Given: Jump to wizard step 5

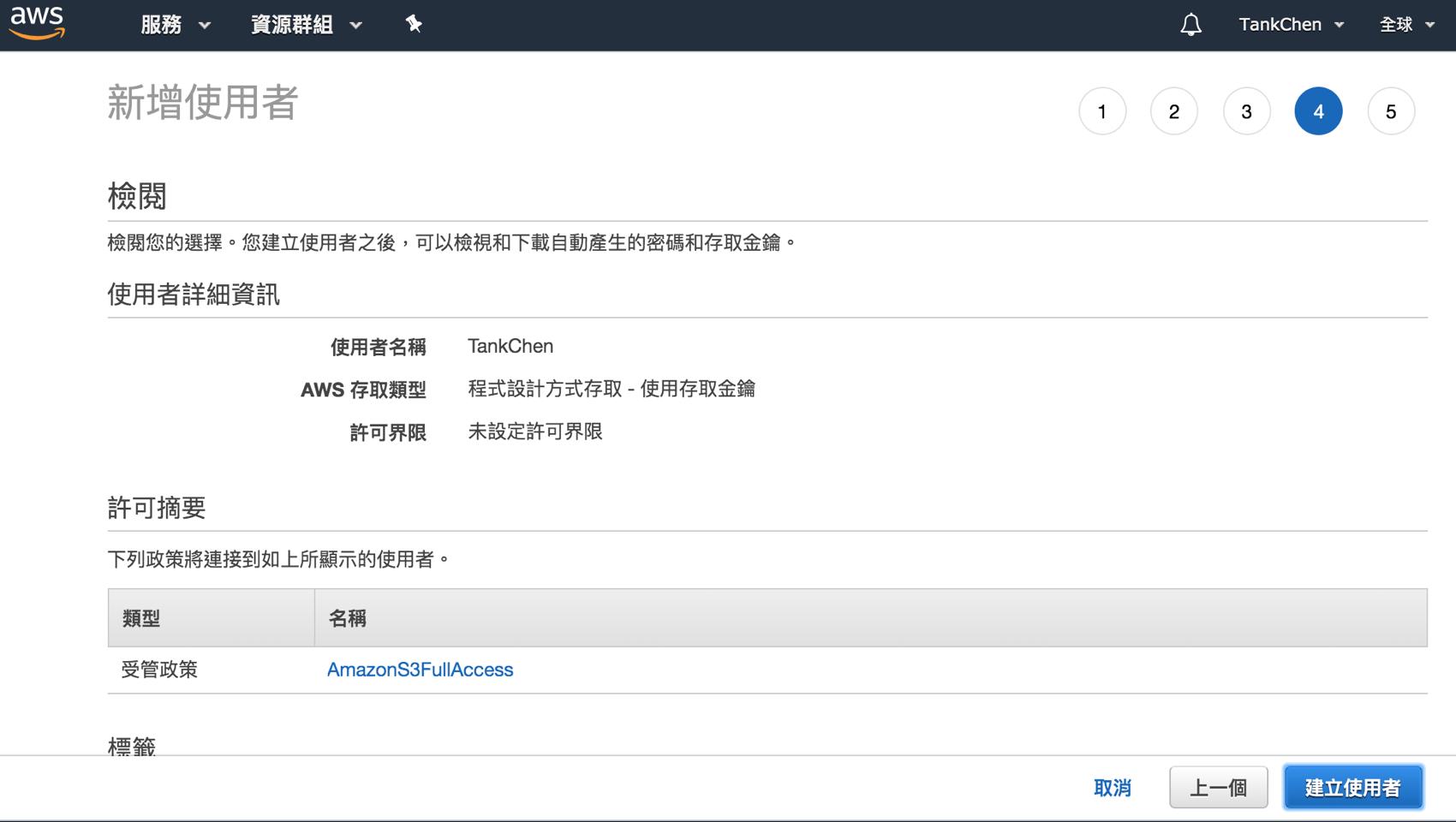Looking at the screenshot, I should pyautogui.click(x=1391, y=111).
